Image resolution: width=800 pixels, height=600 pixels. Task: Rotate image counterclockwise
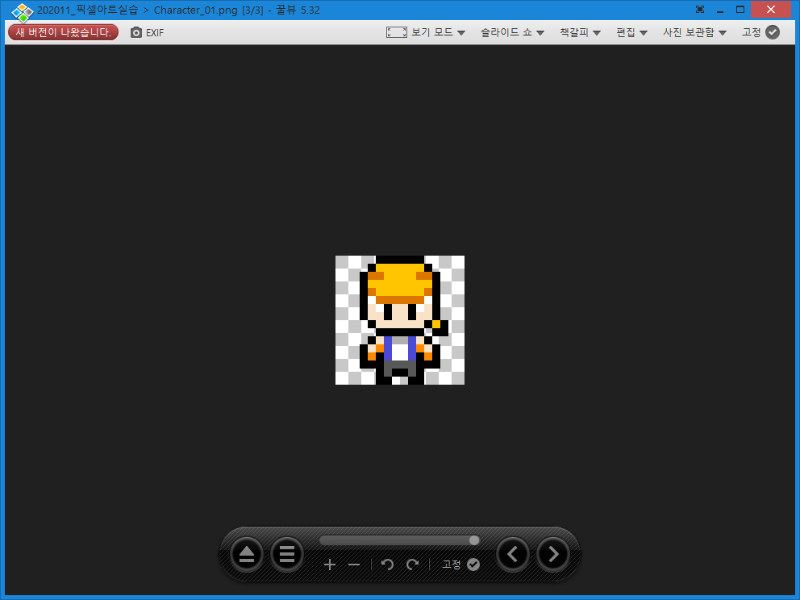pos(387,564)
